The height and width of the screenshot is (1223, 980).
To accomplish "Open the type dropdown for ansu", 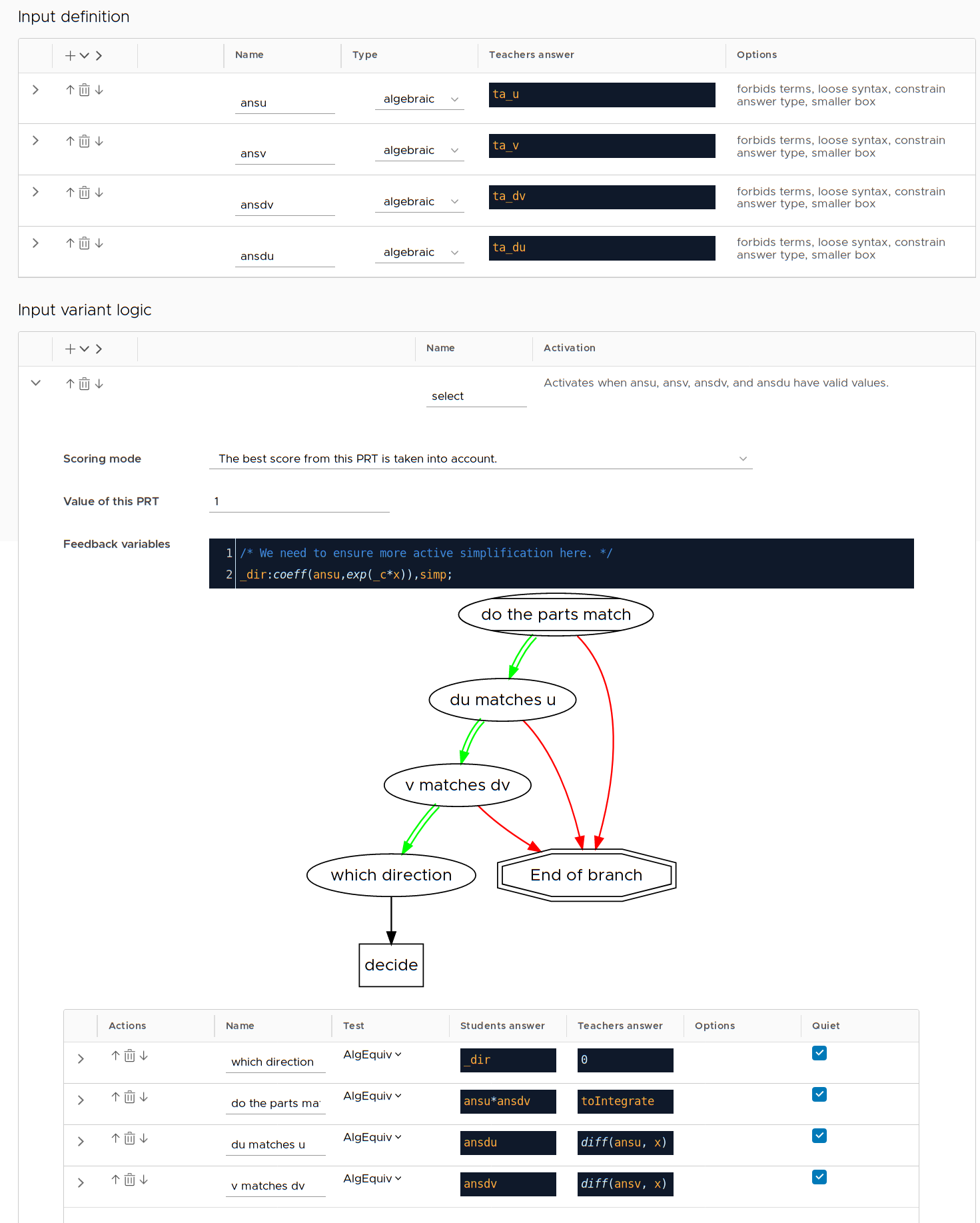I will pos(419,99).
